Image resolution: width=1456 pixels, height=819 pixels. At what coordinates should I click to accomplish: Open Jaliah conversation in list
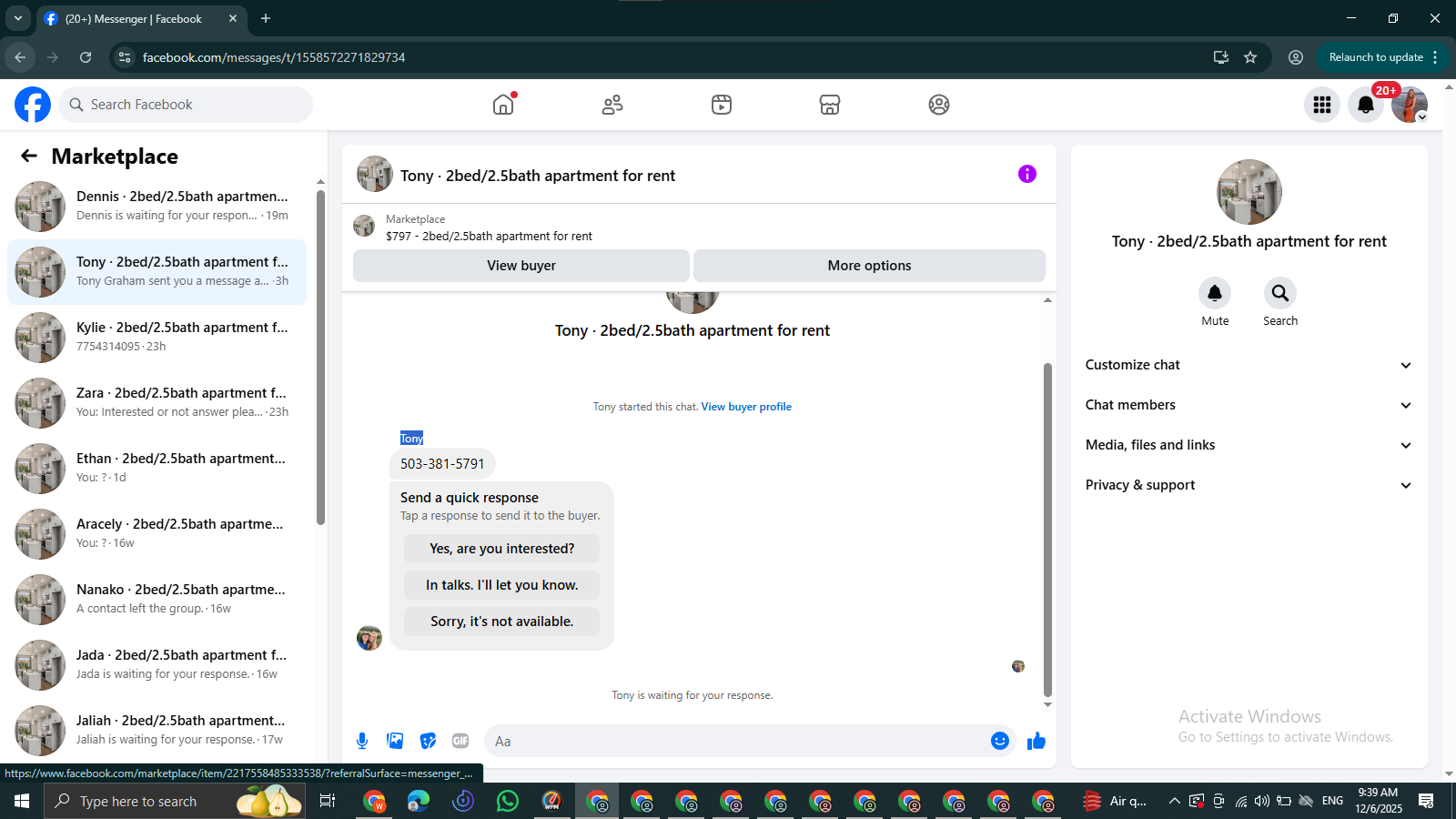pos(157,731)
